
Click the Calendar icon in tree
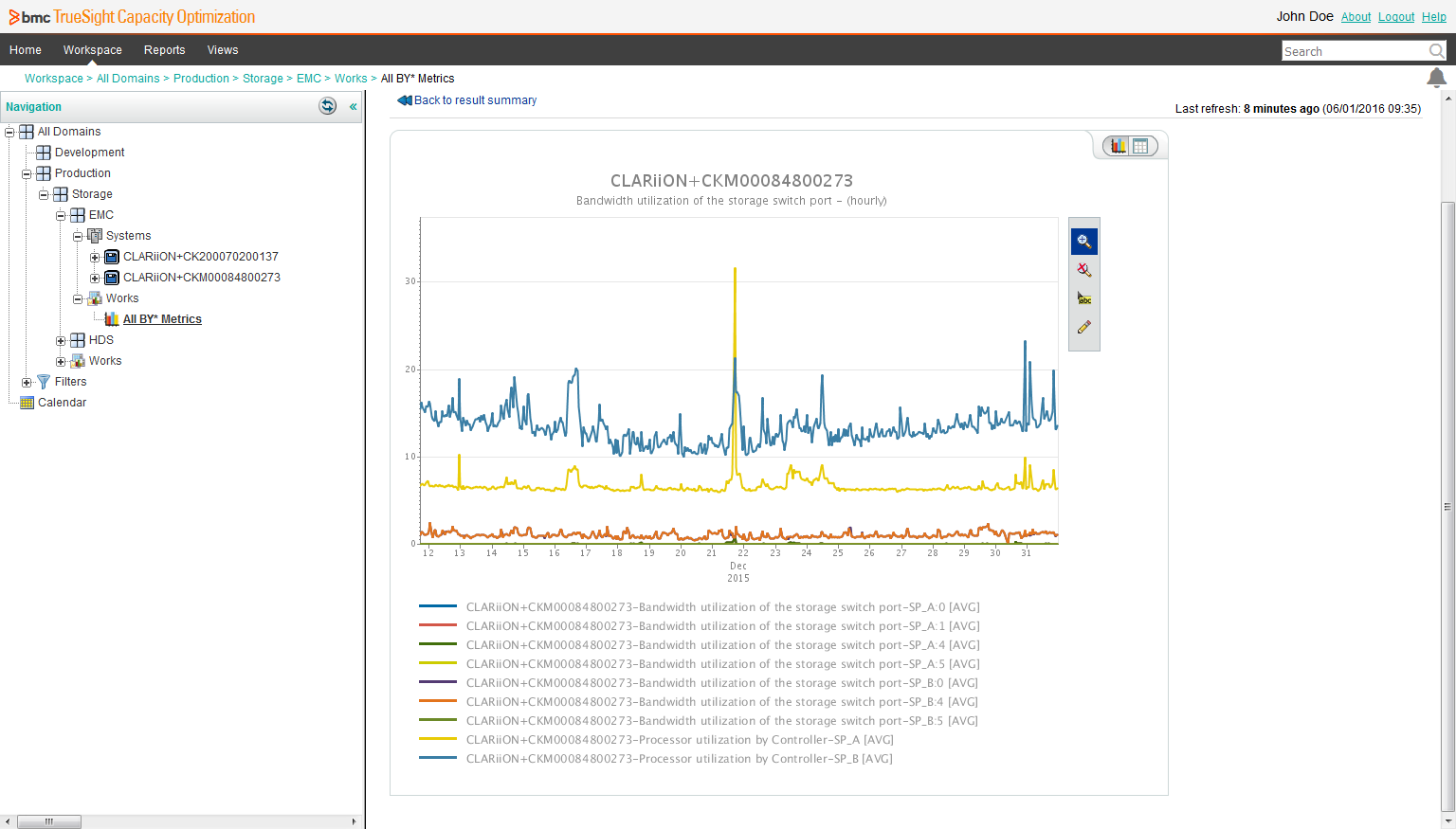[x=27, y=403]
